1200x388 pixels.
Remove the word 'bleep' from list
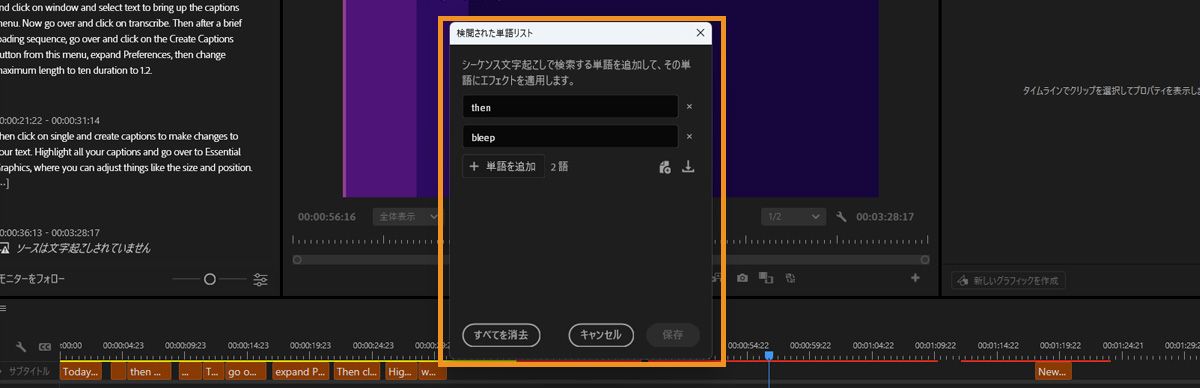(689, 136)
